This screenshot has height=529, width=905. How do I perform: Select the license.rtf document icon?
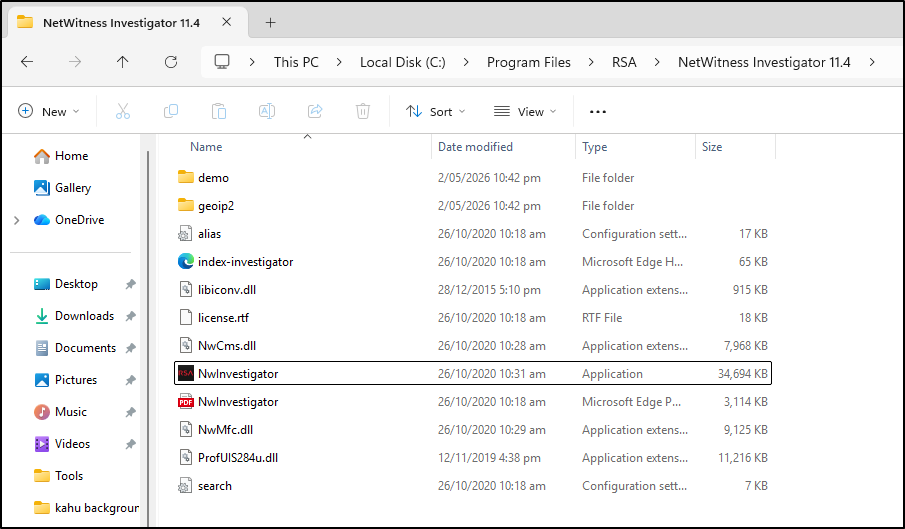point(185,317)
